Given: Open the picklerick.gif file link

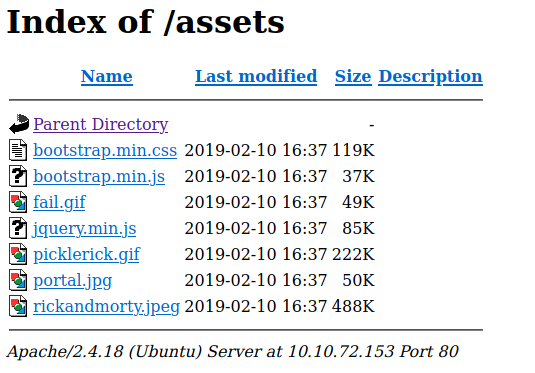Looking at the screenshot, I should (87, 254).
